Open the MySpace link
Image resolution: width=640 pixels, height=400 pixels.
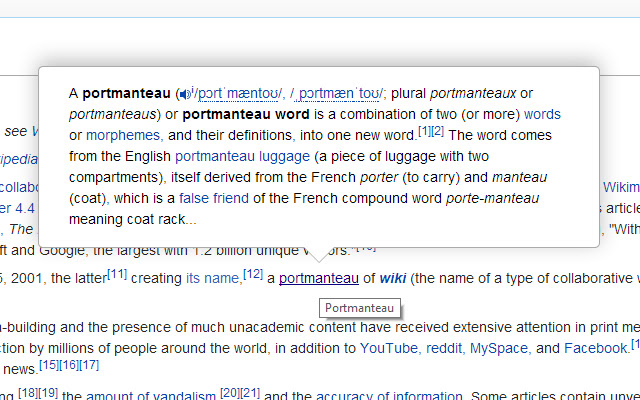[500, 348]
